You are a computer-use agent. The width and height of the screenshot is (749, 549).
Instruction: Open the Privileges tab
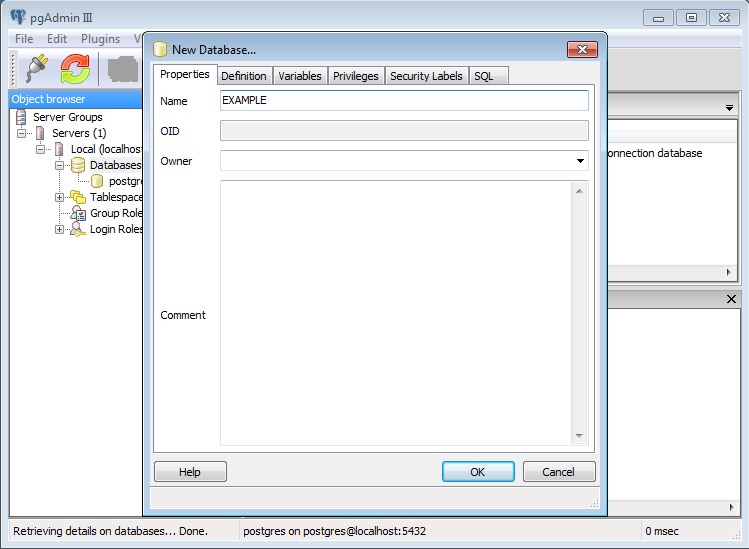[355, 76]
